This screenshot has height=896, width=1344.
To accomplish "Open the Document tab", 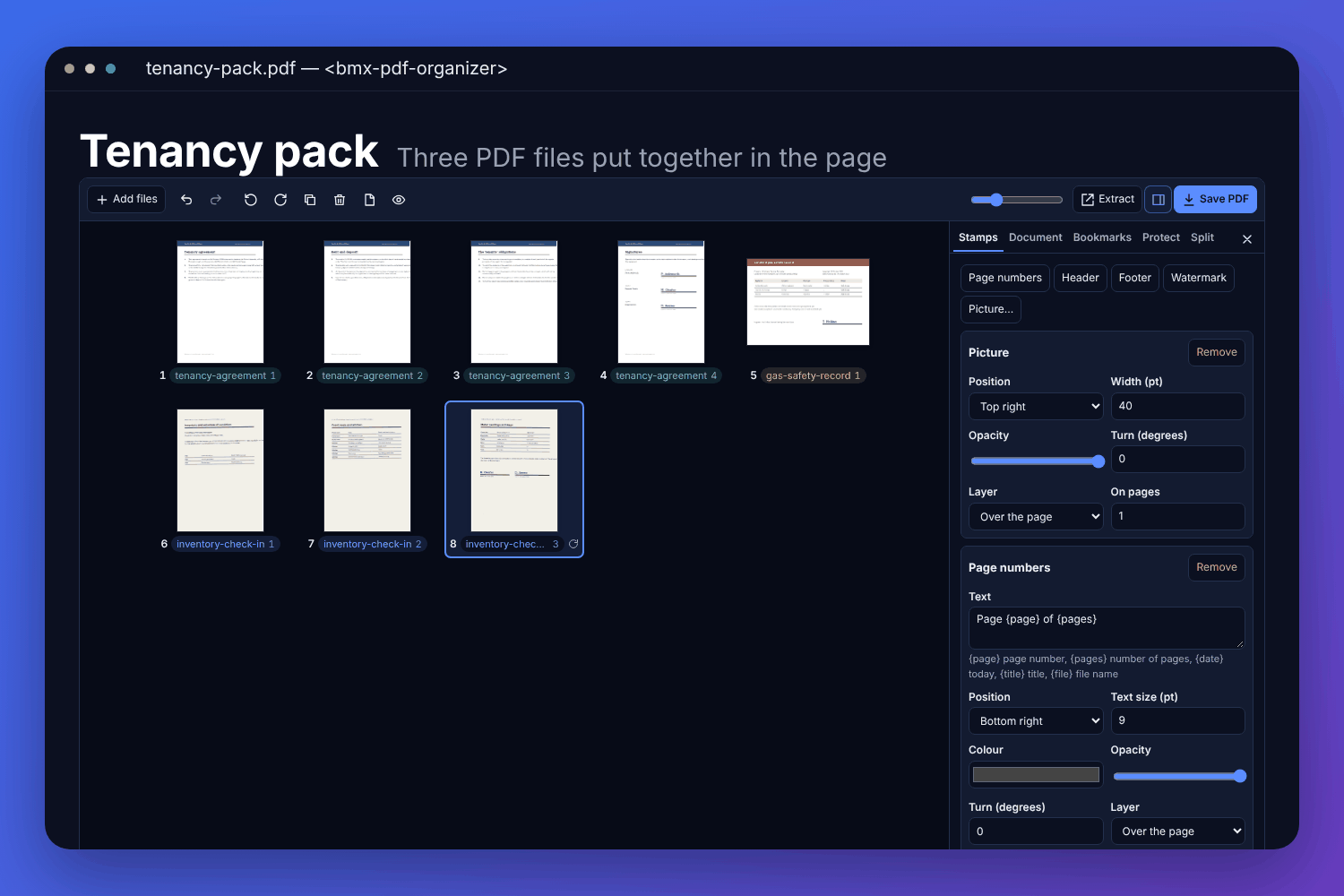I will pos(1035,237).
